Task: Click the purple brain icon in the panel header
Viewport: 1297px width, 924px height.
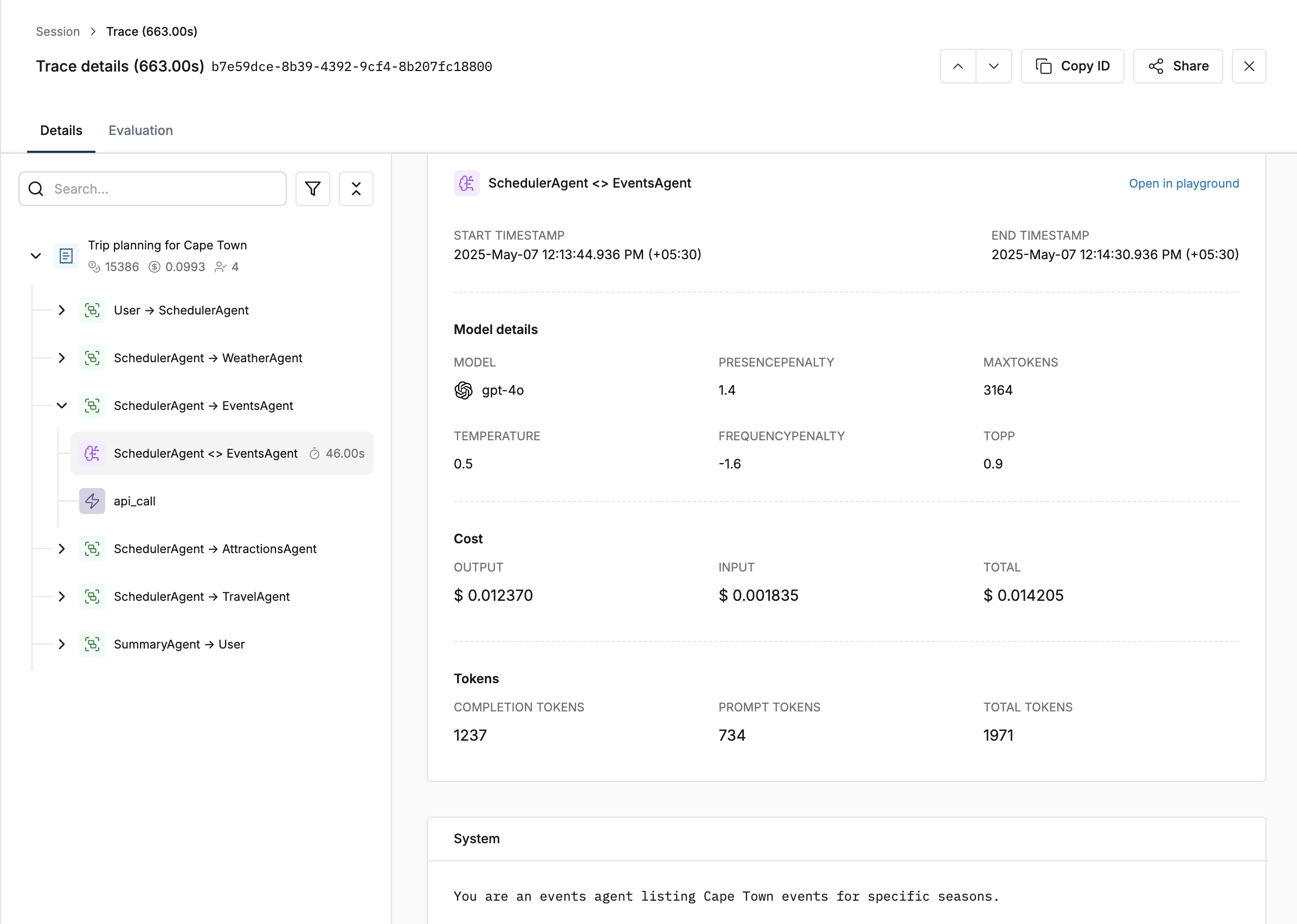Action: 466,183
